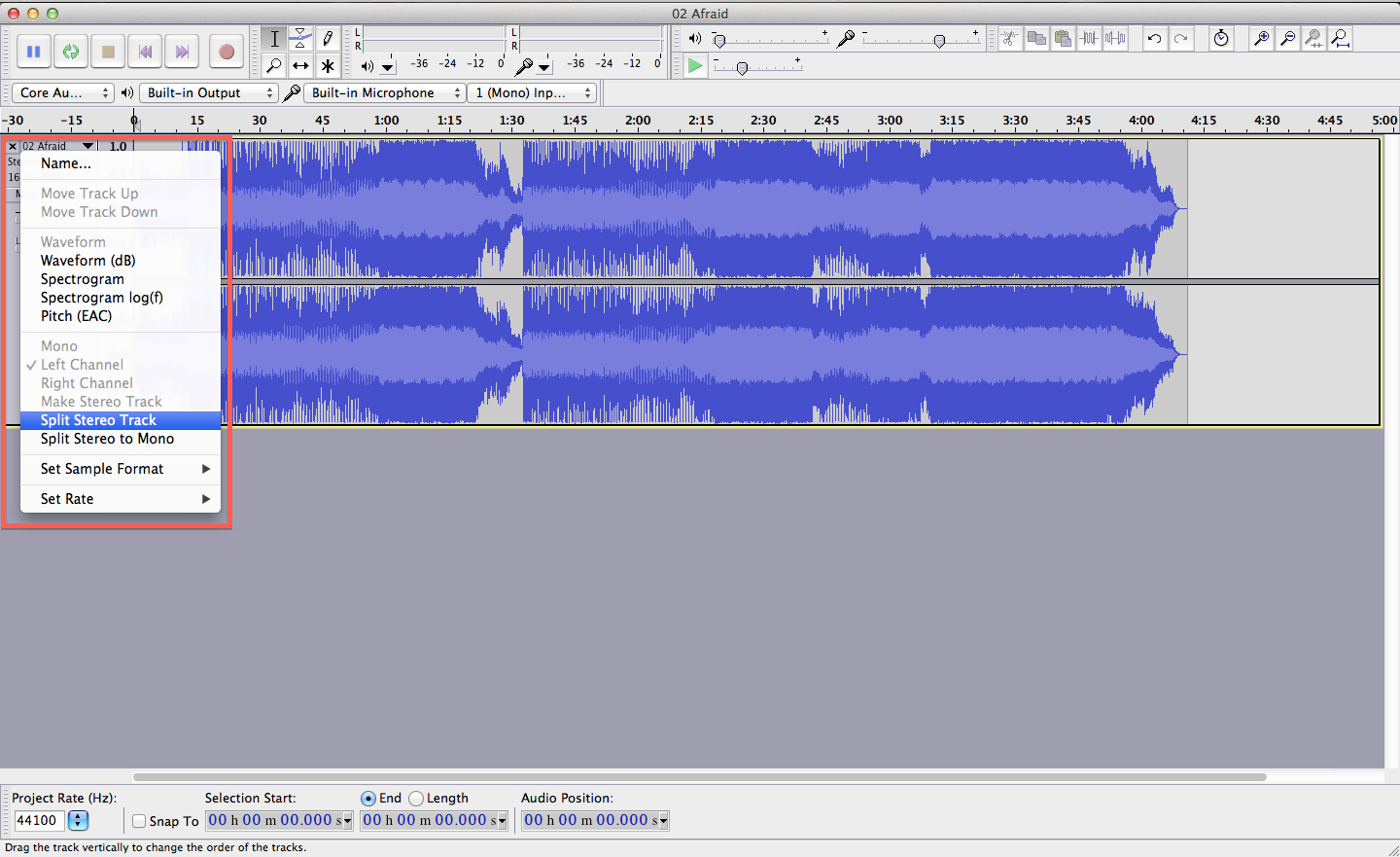This screenshot has height=857, width=1400.
Task: Skip to end of the track
Action: [x=182, y=52]
